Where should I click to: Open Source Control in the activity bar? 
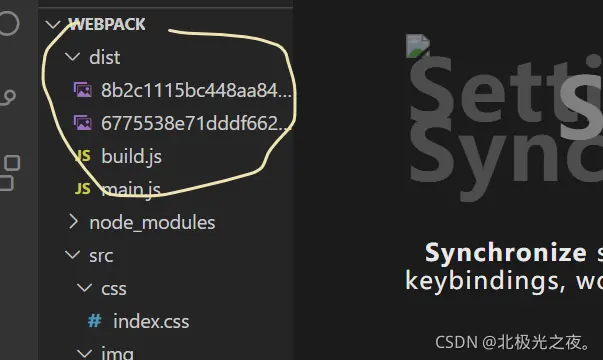[8, 98]
